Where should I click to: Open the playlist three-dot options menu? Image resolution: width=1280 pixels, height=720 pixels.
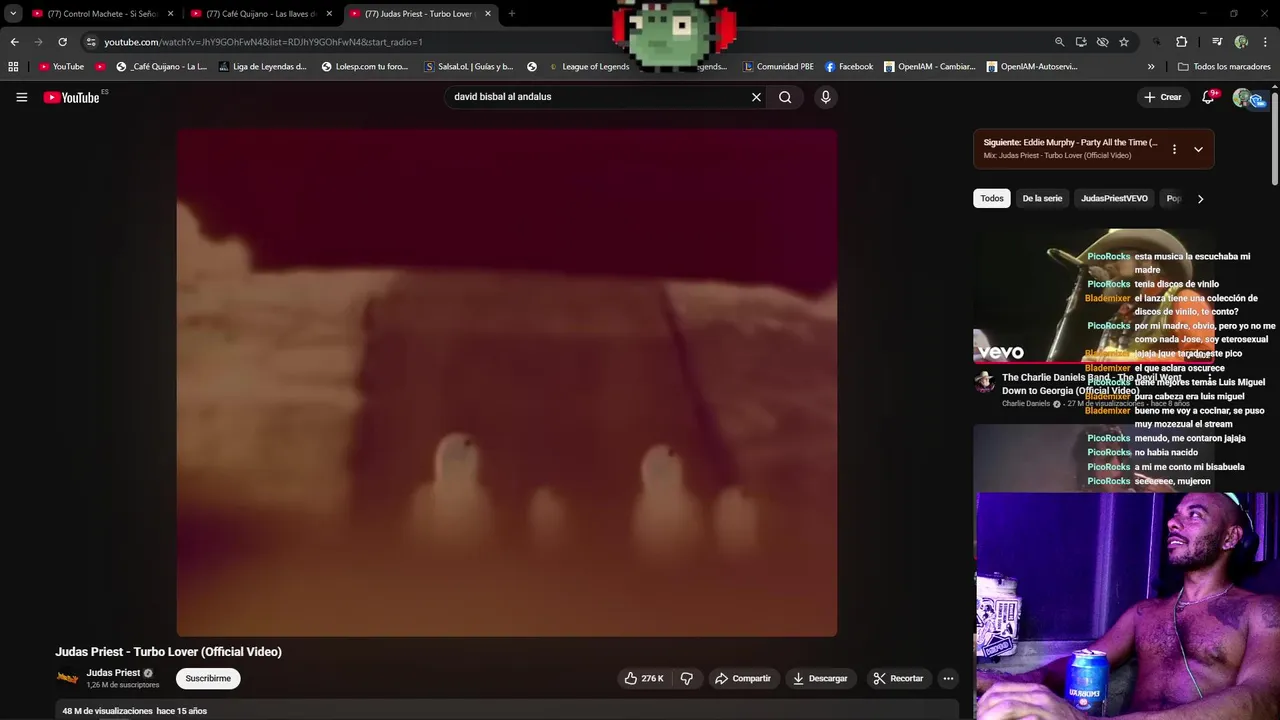click(x=1174, y=149)
